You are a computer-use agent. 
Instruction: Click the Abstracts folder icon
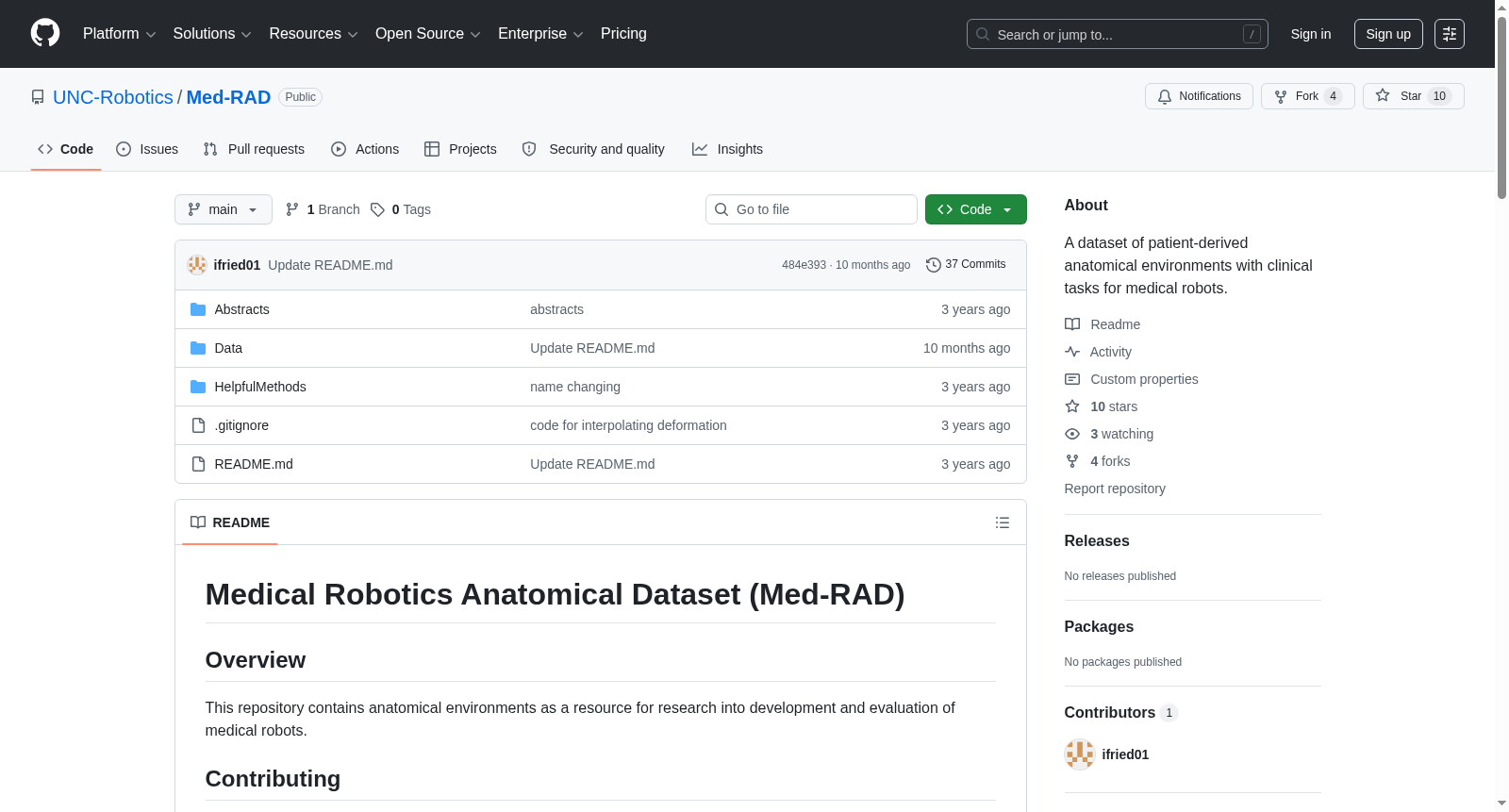pos(198,309)
